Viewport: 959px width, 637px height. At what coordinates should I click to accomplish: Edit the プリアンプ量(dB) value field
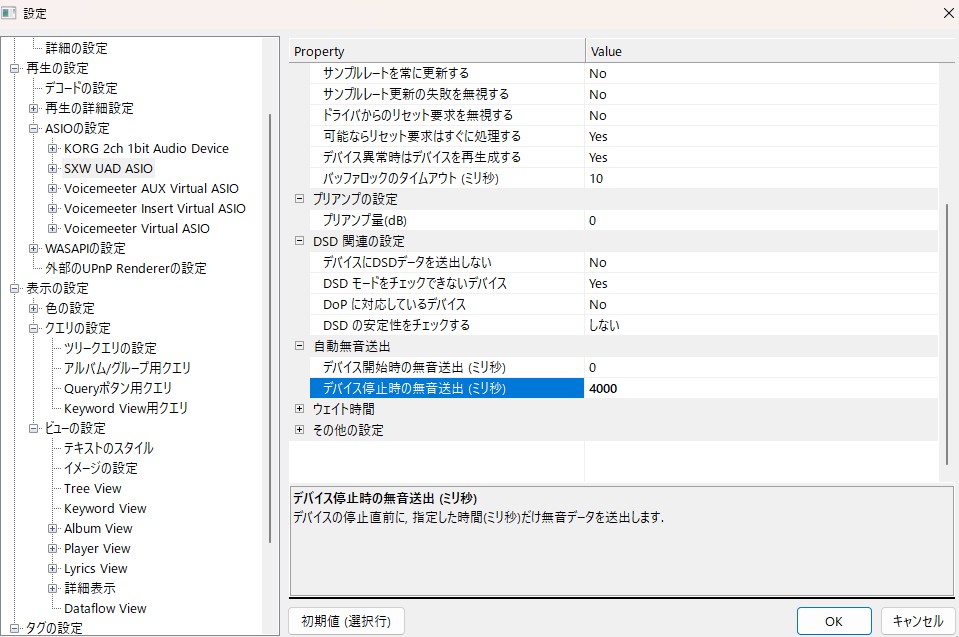(x=760, y=220)
